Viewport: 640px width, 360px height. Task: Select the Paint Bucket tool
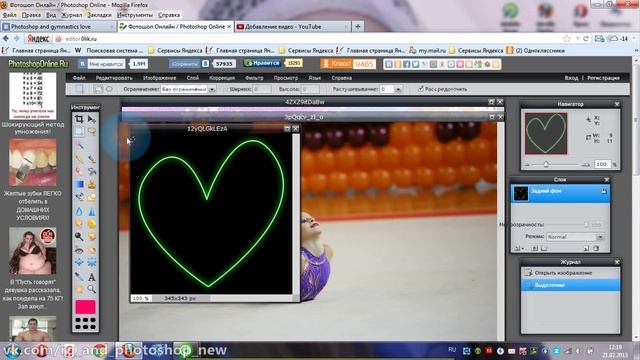tap(92, 171)
